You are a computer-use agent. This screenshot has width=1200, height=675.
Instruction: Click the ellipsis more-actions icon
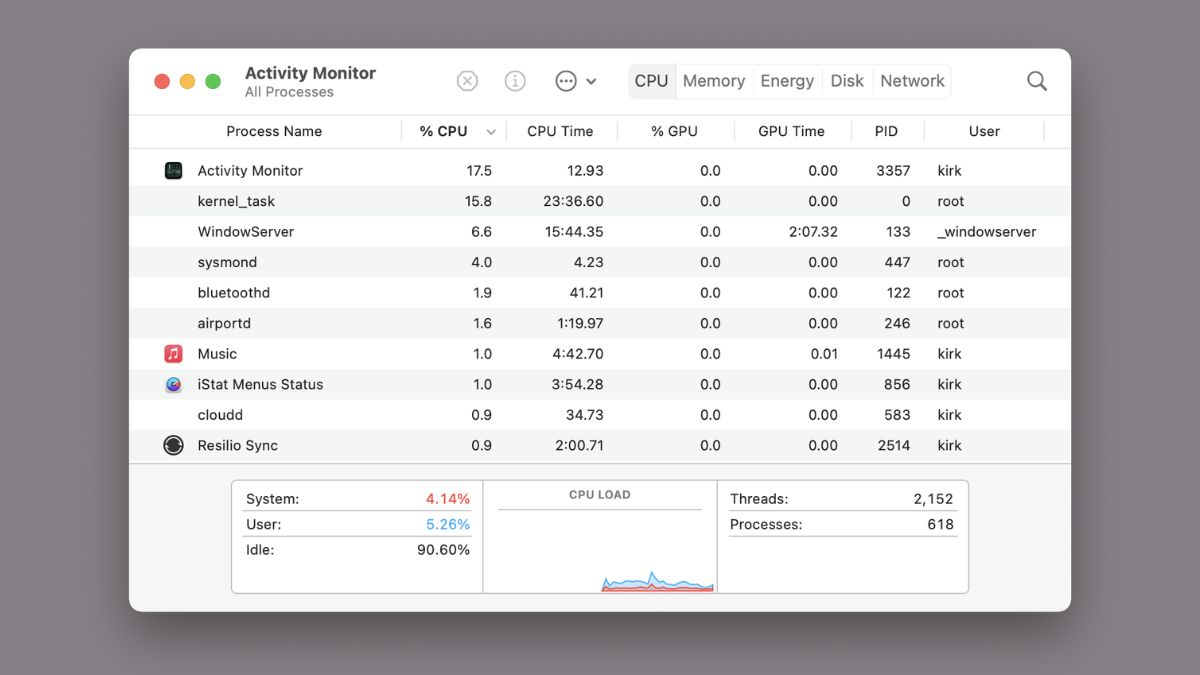point(566,81)
